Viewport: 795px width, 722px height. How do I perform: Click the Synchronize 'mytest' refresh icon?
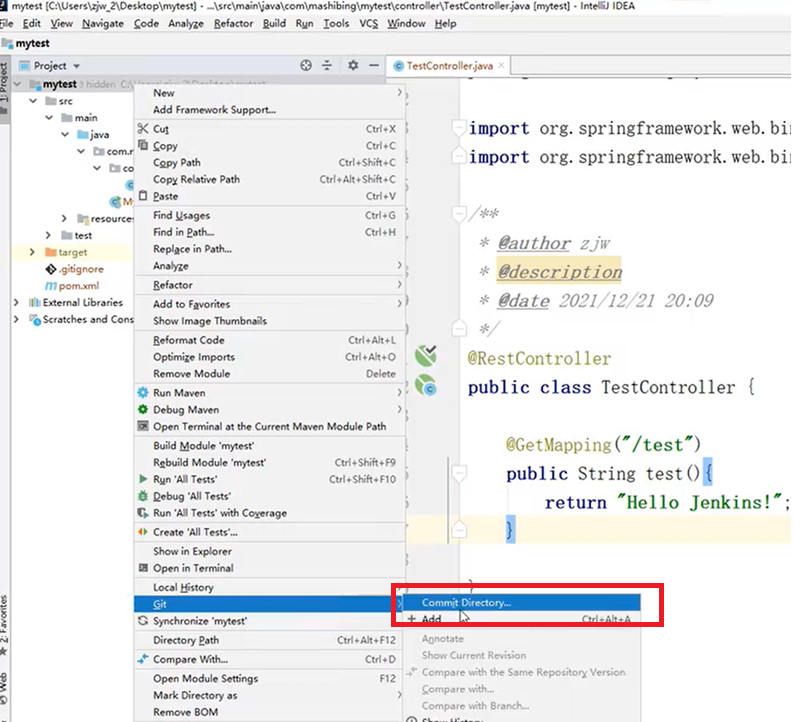(143, 621)
